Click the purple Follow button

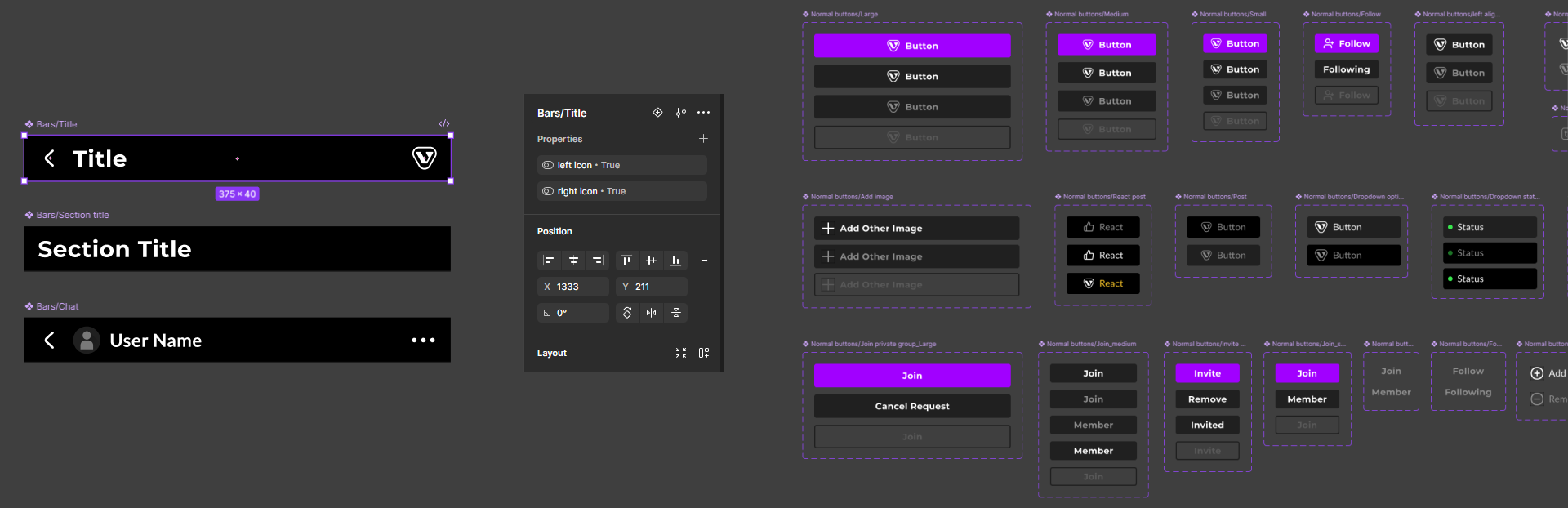1347,43
